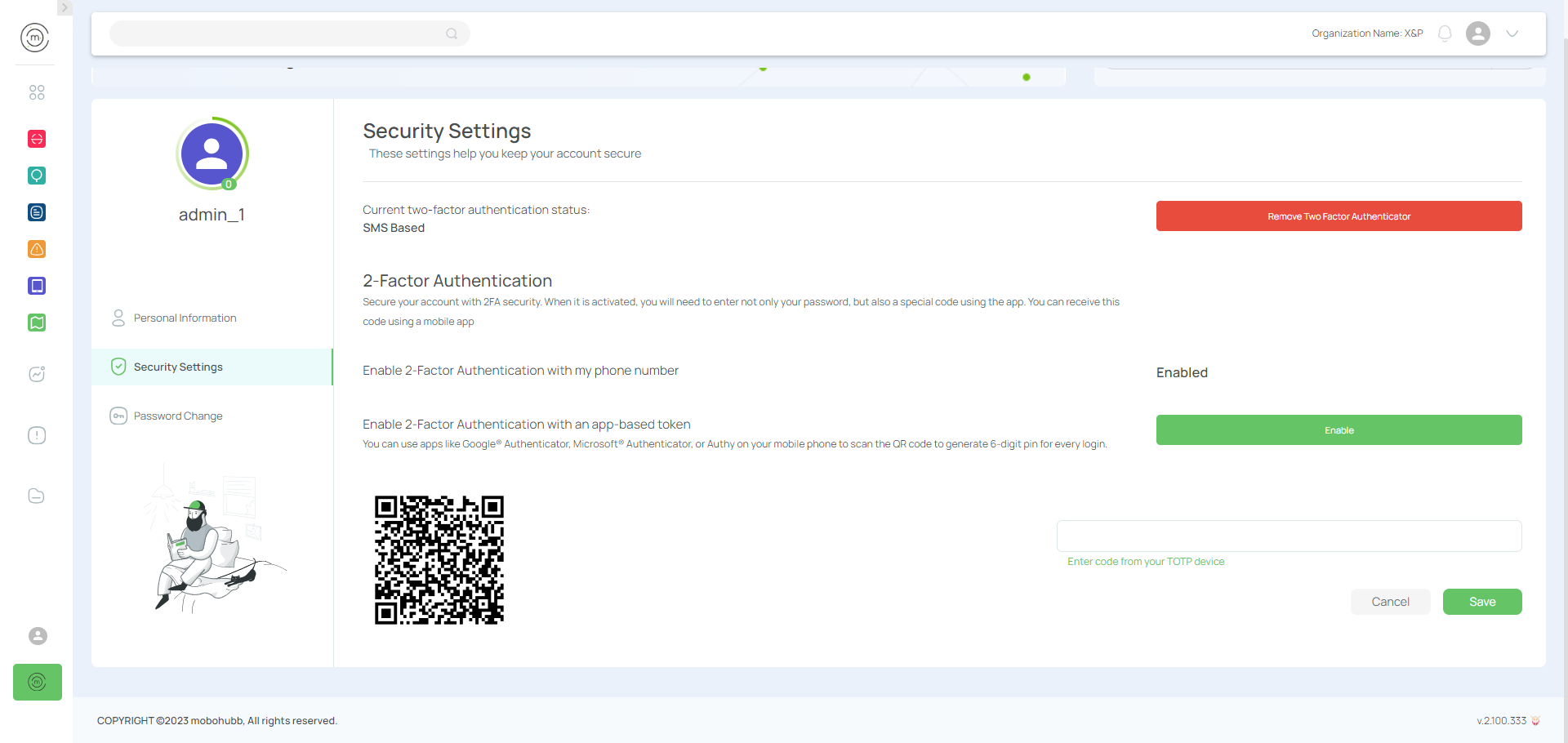Open the green map icon in the sidebar
The width and height of the screenshot is (1568, 743).
pyautogui.click(x=37, y=323)
